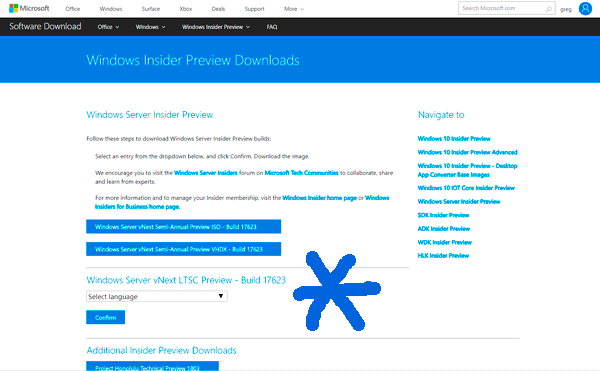
Task: Open the Office top navigation link
Action: pyautogui.click(x=73, y=9)
